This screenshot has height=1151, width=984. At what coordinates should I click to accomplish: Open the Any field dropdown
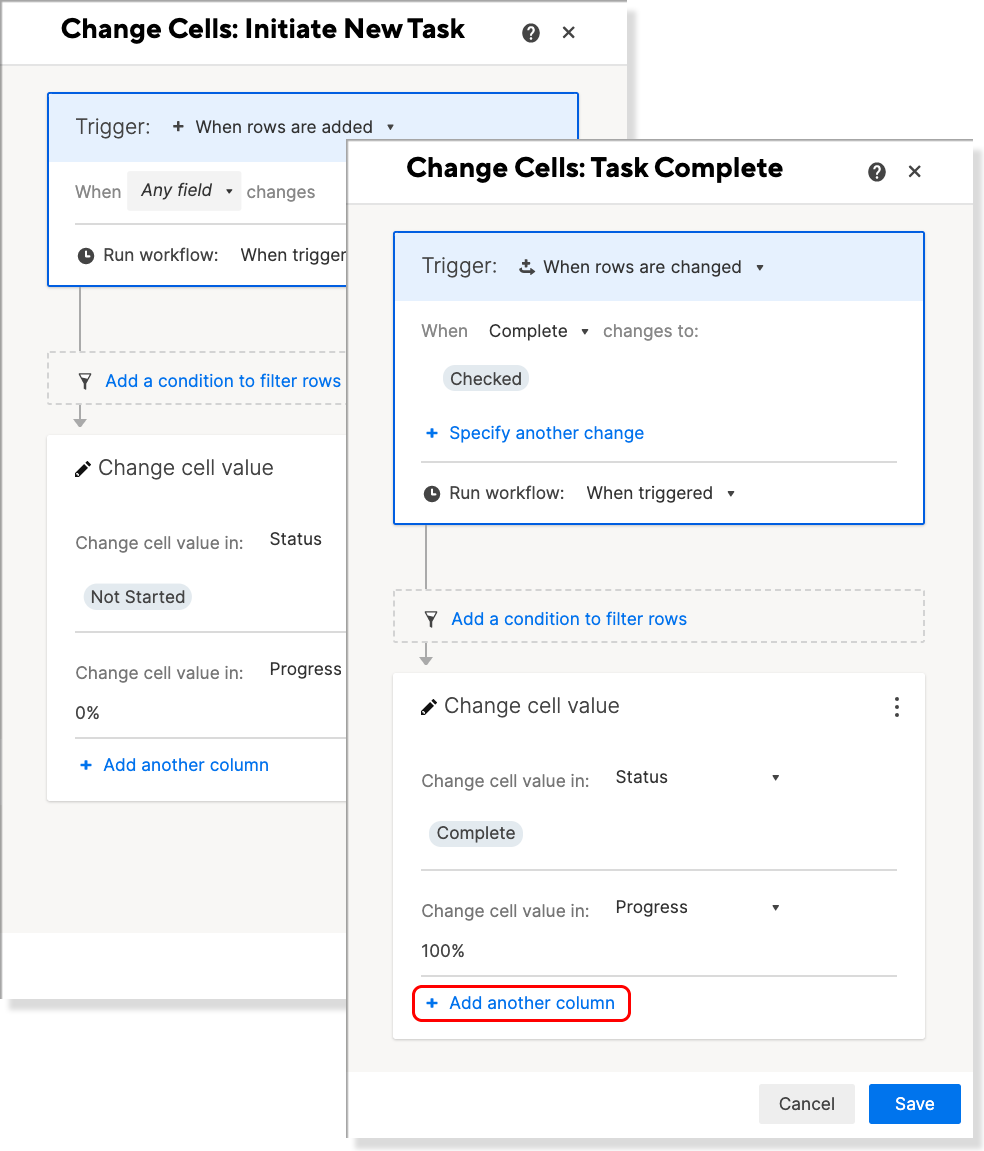point(184,191)
